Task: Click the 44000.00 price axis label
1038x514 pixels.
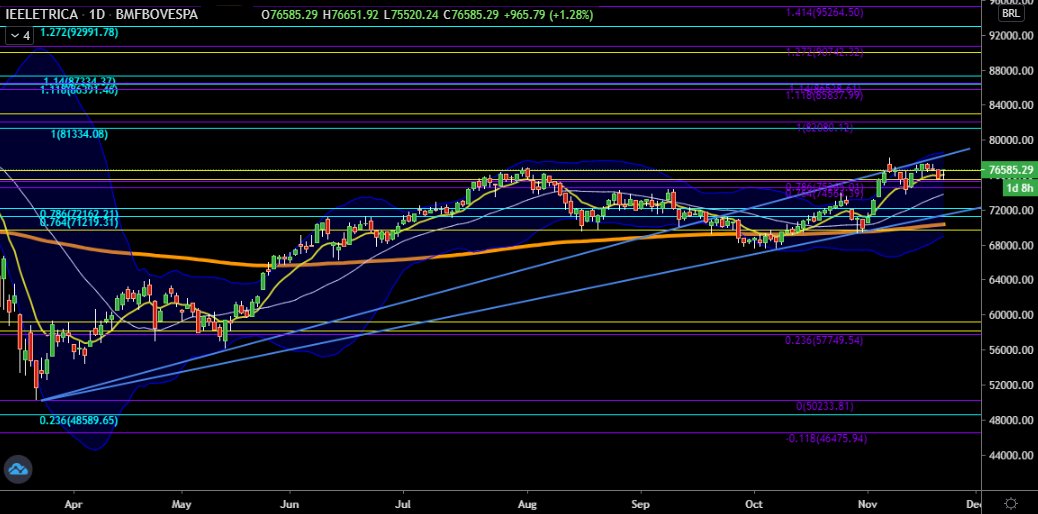Action: tap(1011, 455)
